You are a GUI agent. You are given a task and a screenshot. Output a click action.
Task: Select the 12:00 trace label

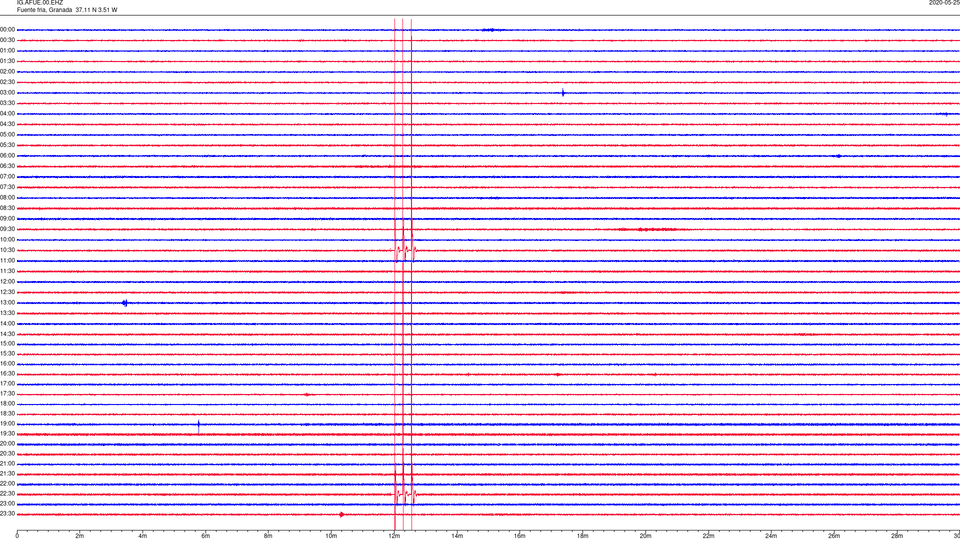[x=7, y=282]
